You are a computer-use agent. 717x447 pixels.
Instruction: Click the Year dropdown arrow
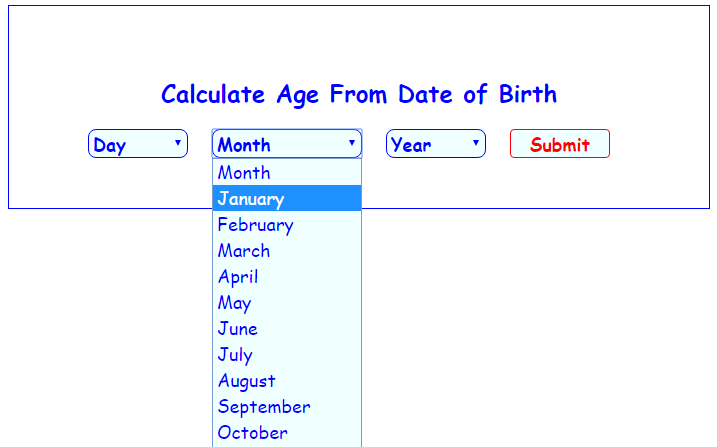point(476,143)
